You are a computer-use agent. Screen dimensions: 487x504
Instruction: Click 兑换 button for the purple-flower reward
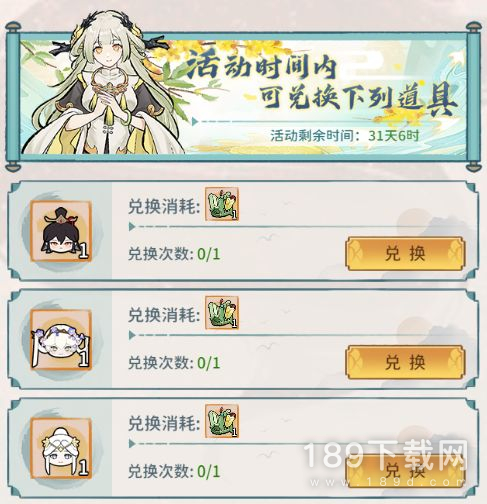tap(405, 362)
